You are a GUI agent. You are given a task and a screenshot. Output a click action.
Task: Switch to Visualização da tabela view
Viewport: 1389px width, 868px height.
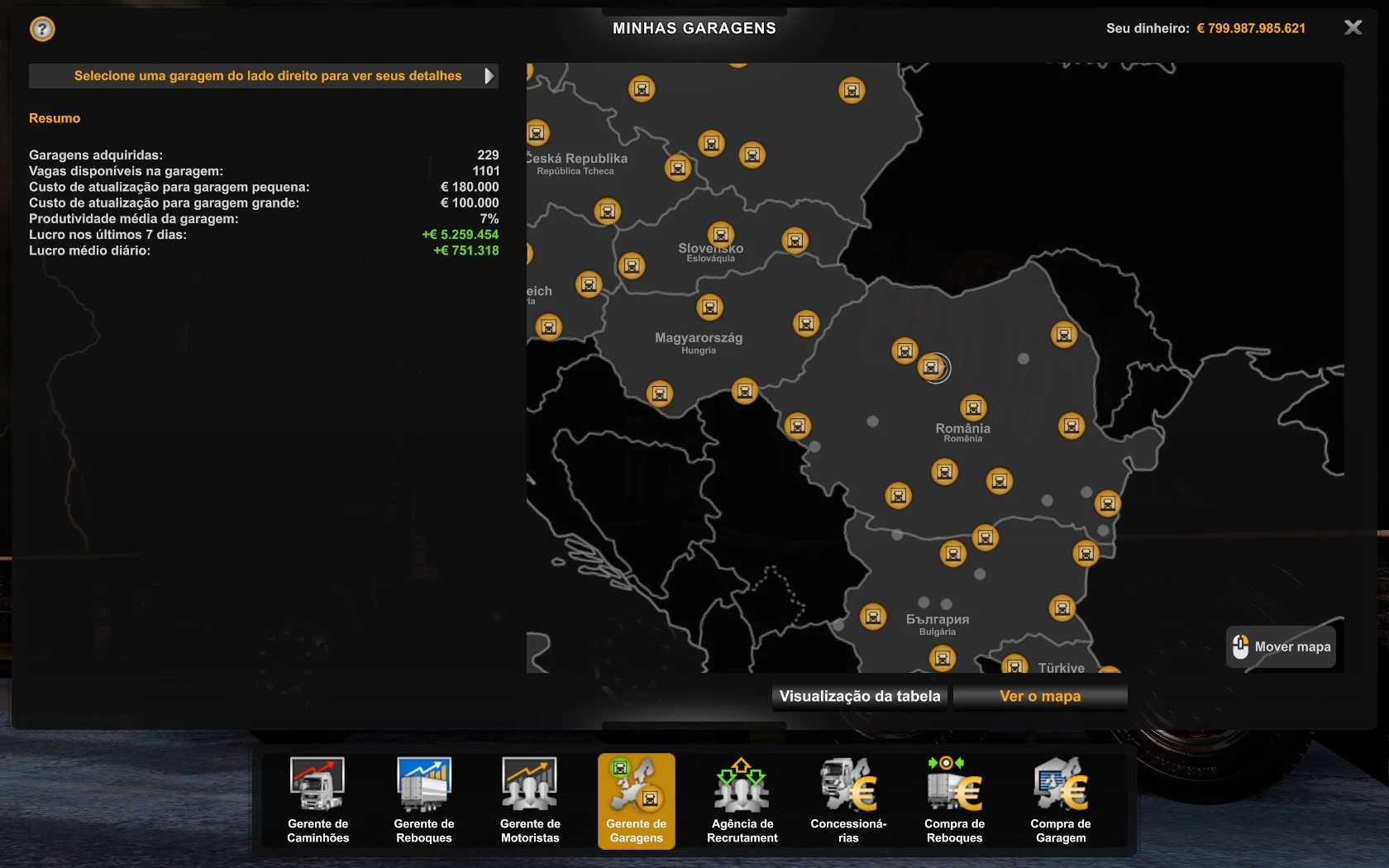click(859, 696)
